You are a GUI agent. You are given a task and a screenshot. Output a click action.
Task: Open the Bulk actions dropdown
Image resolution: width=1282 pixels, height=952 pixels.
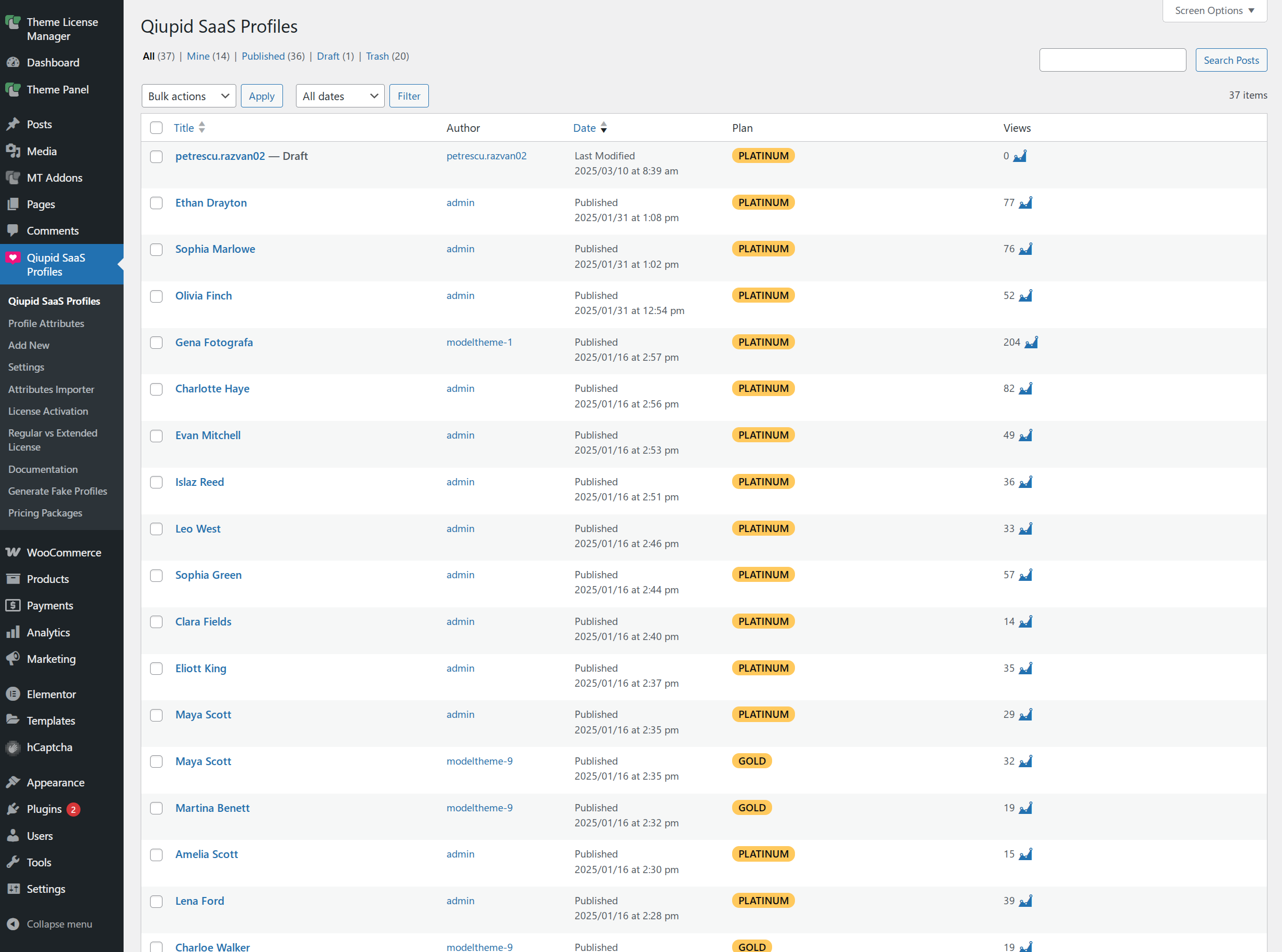(x=188, y=96)
